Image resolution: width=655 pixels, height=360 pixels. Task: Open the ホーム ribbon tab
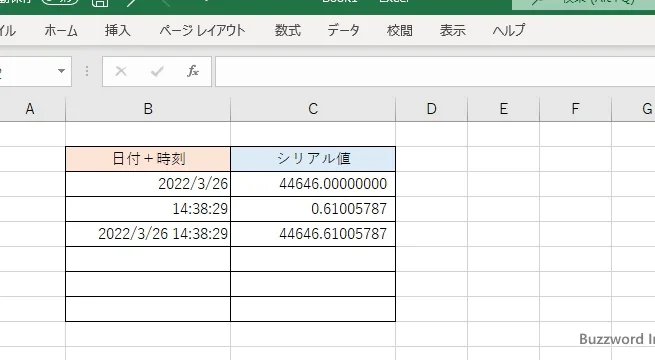(x=61, y=30)
